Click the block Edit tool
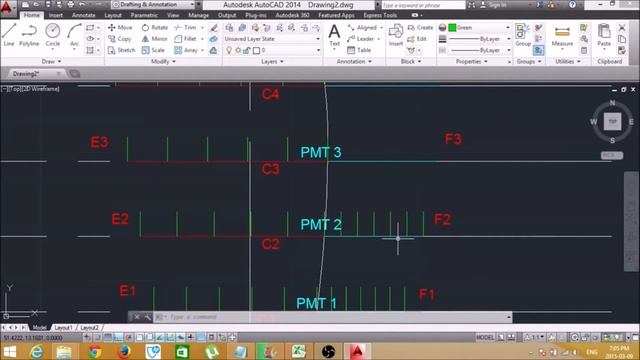This screenshot has width=640, height=360. tap(417, 39)
